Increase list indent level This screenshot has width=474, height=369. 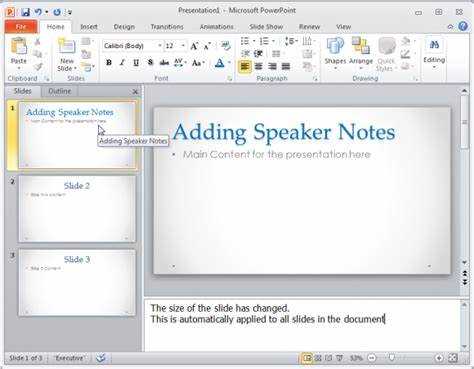click(x=258, y=53)
